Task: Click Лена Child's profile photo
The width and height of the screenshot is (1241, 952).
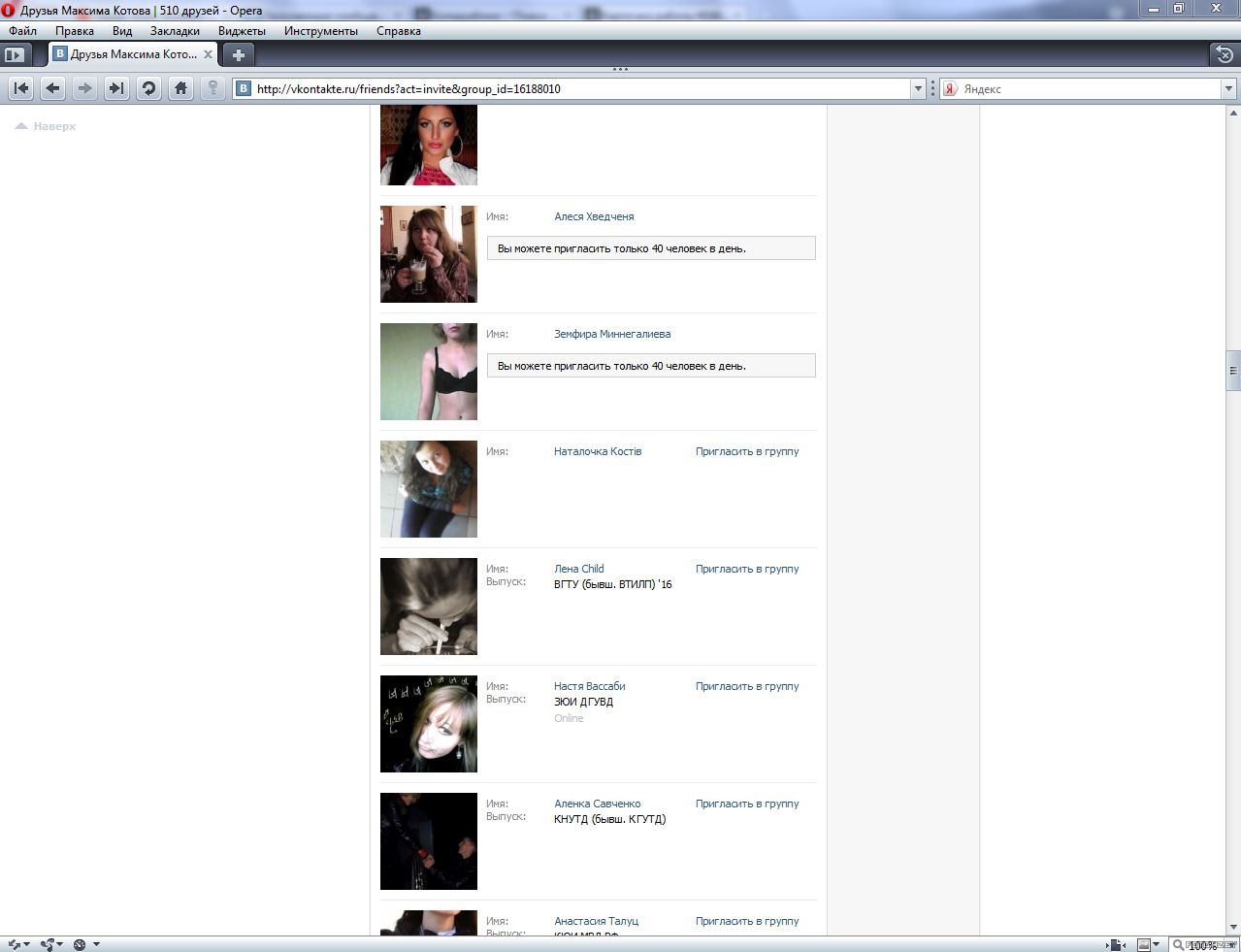Action: (x=429, y=607)
